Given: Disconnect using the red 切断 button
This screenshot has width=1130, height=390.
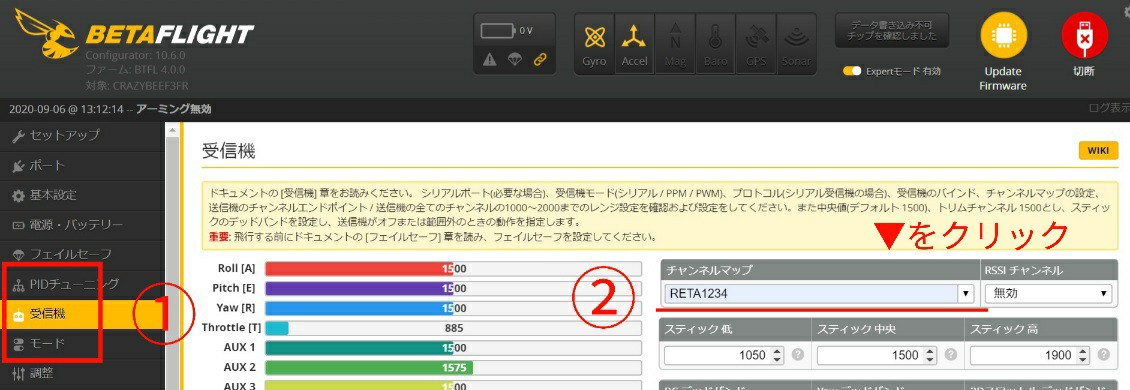Looking at the screenshot, I should point(1084,45).
